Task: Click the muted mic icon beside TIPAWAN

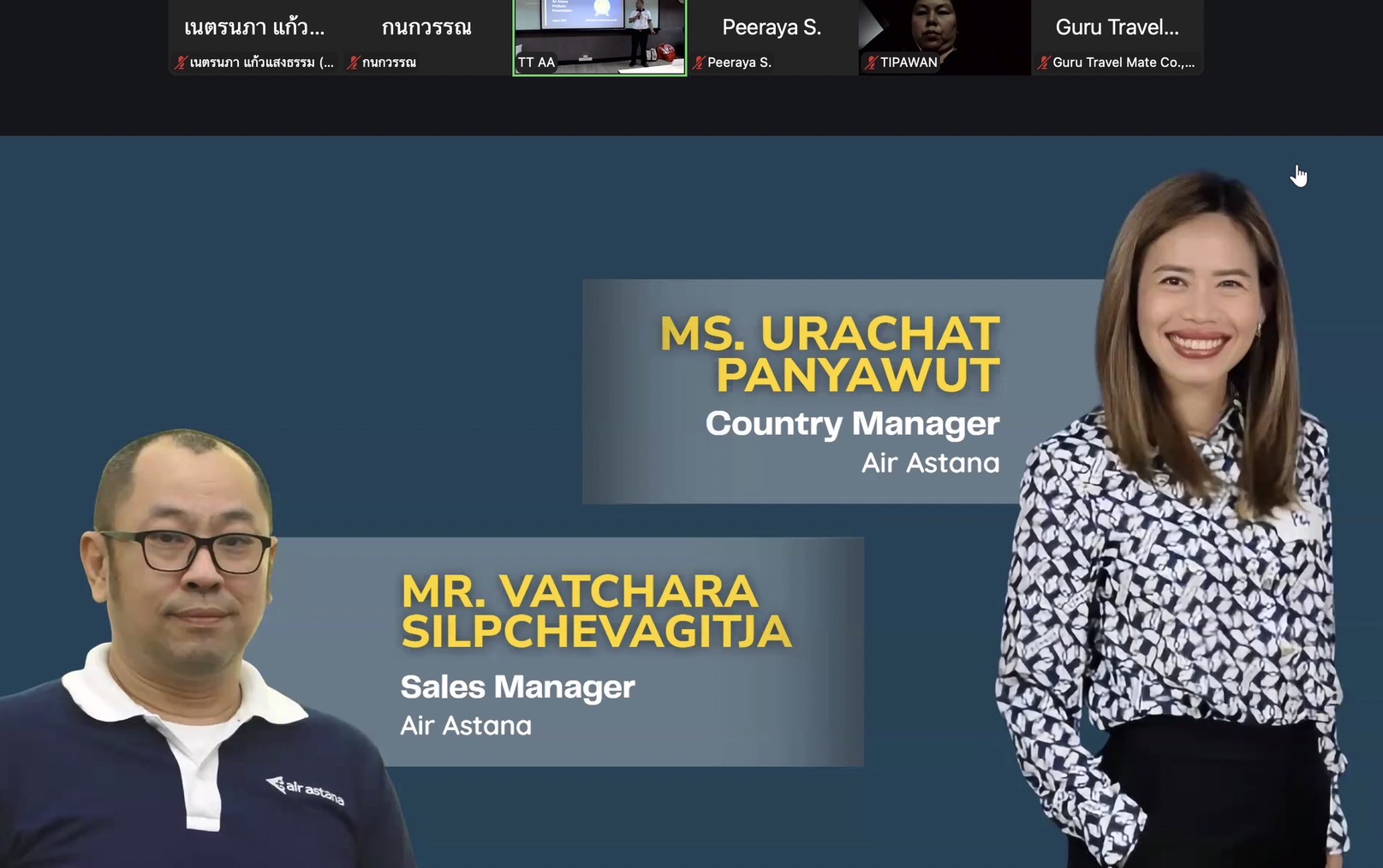Action: pos(871,62)
